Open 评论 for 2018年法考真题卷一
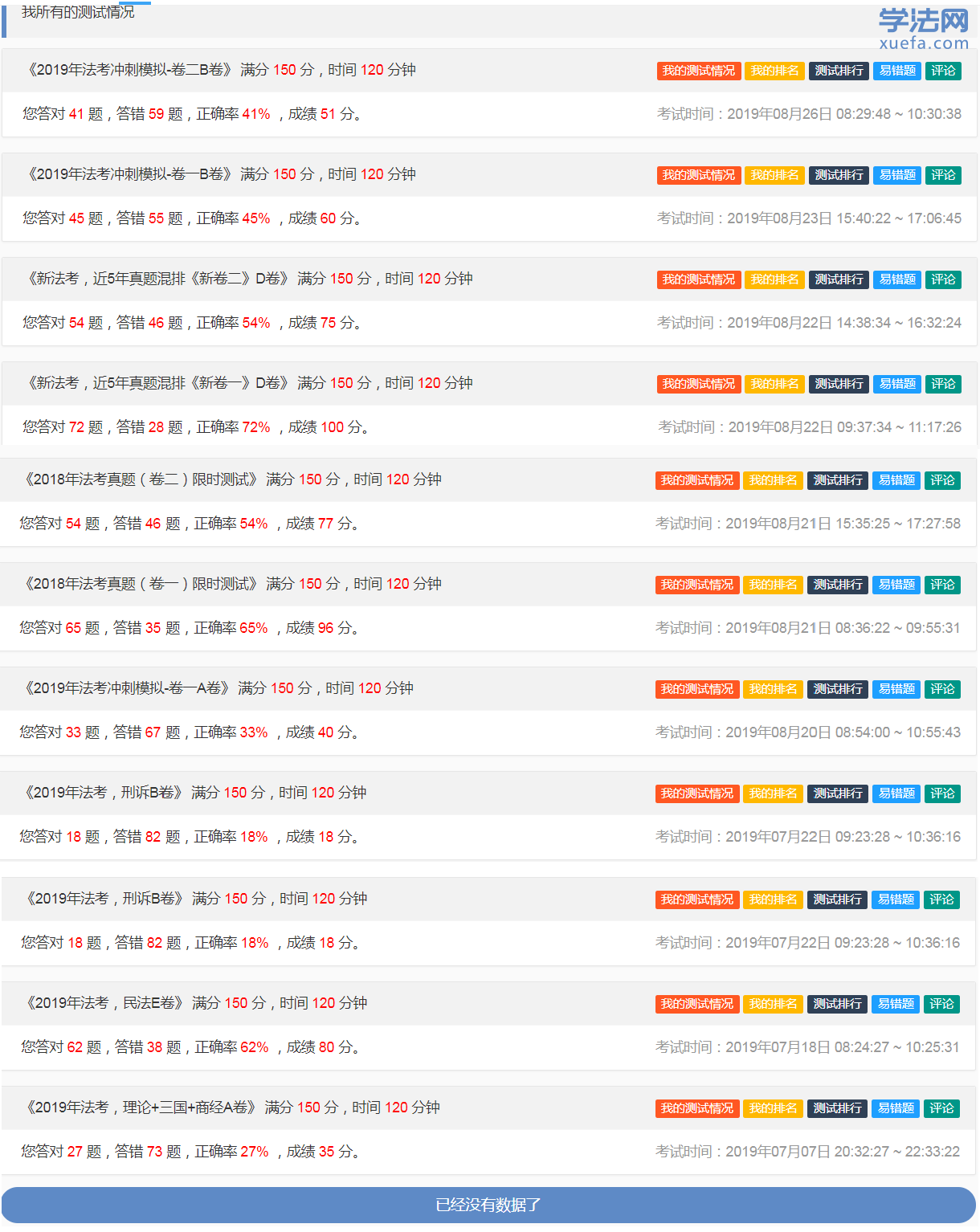Screen dimensions: 980x1232 [942, 585]
